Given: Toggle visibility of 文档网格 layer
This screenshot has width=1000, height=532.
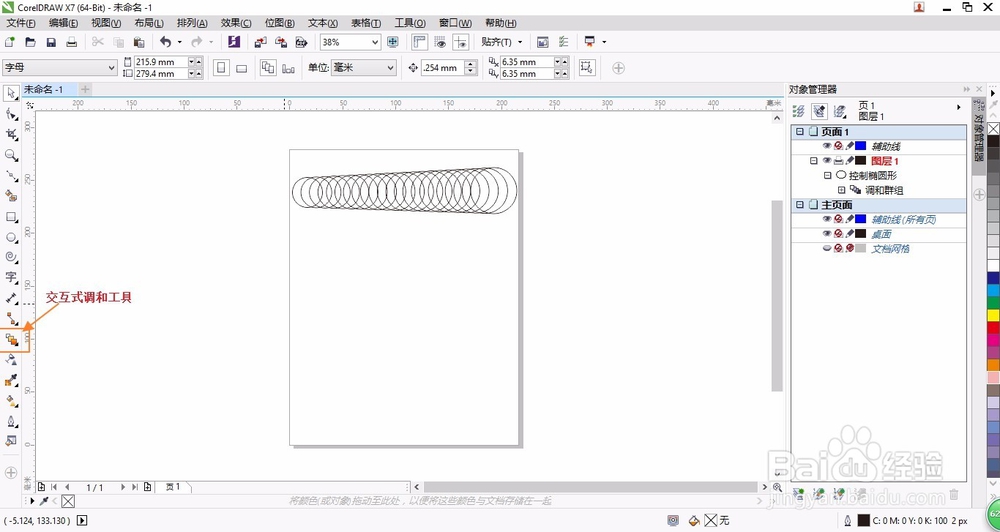Looking at the screenshot, I should tap(827, 248).
